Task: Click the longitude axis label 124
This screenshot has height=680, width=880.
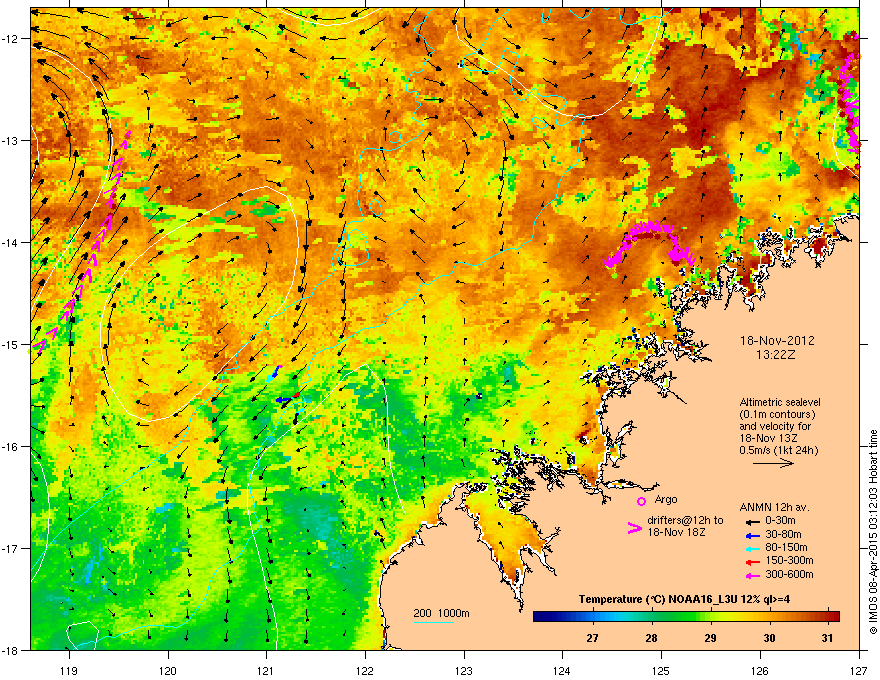Action: click(562, 671)
